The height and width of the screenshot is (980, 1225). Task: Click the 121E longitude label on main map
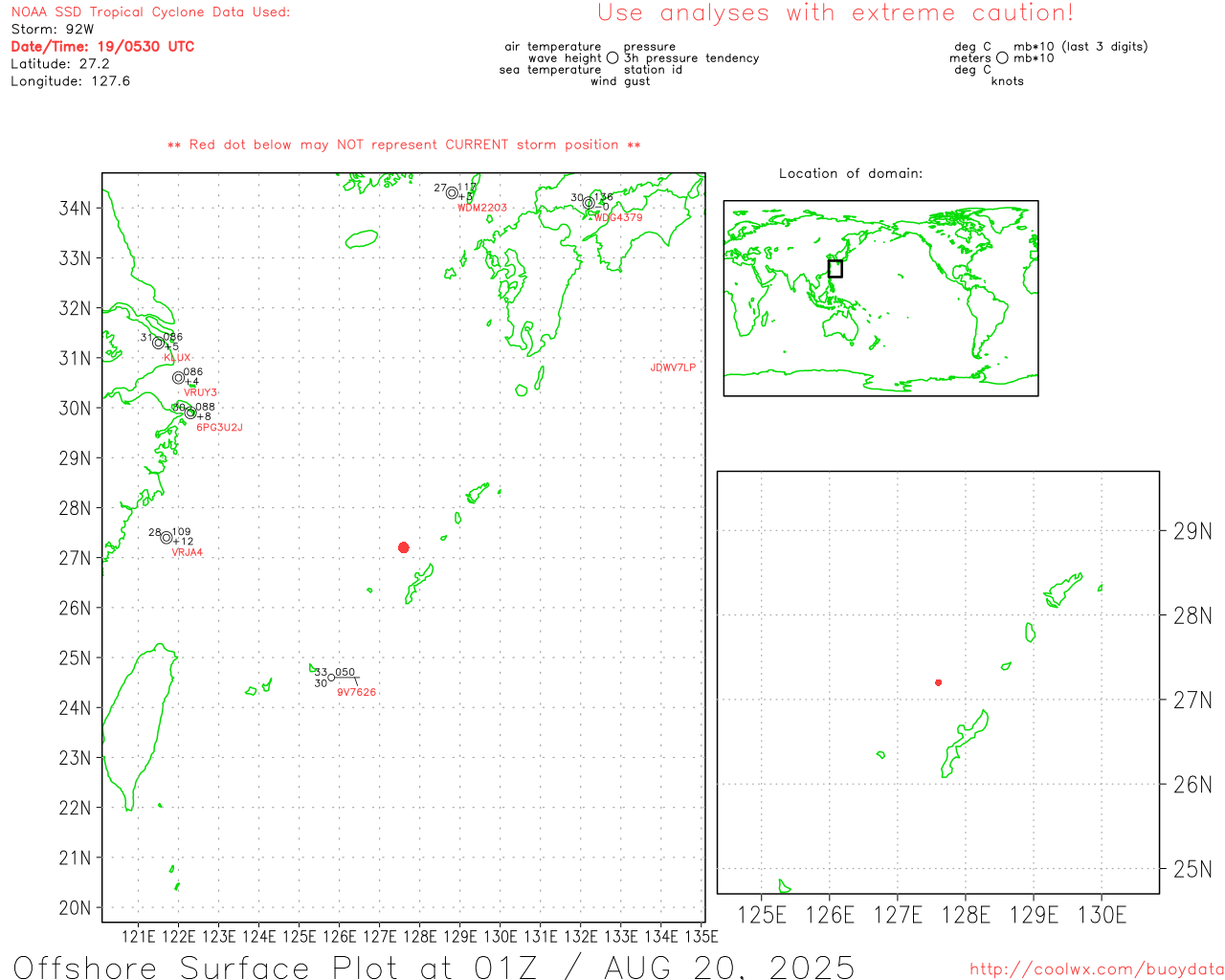pyautogui.click(x=138, y=937)
